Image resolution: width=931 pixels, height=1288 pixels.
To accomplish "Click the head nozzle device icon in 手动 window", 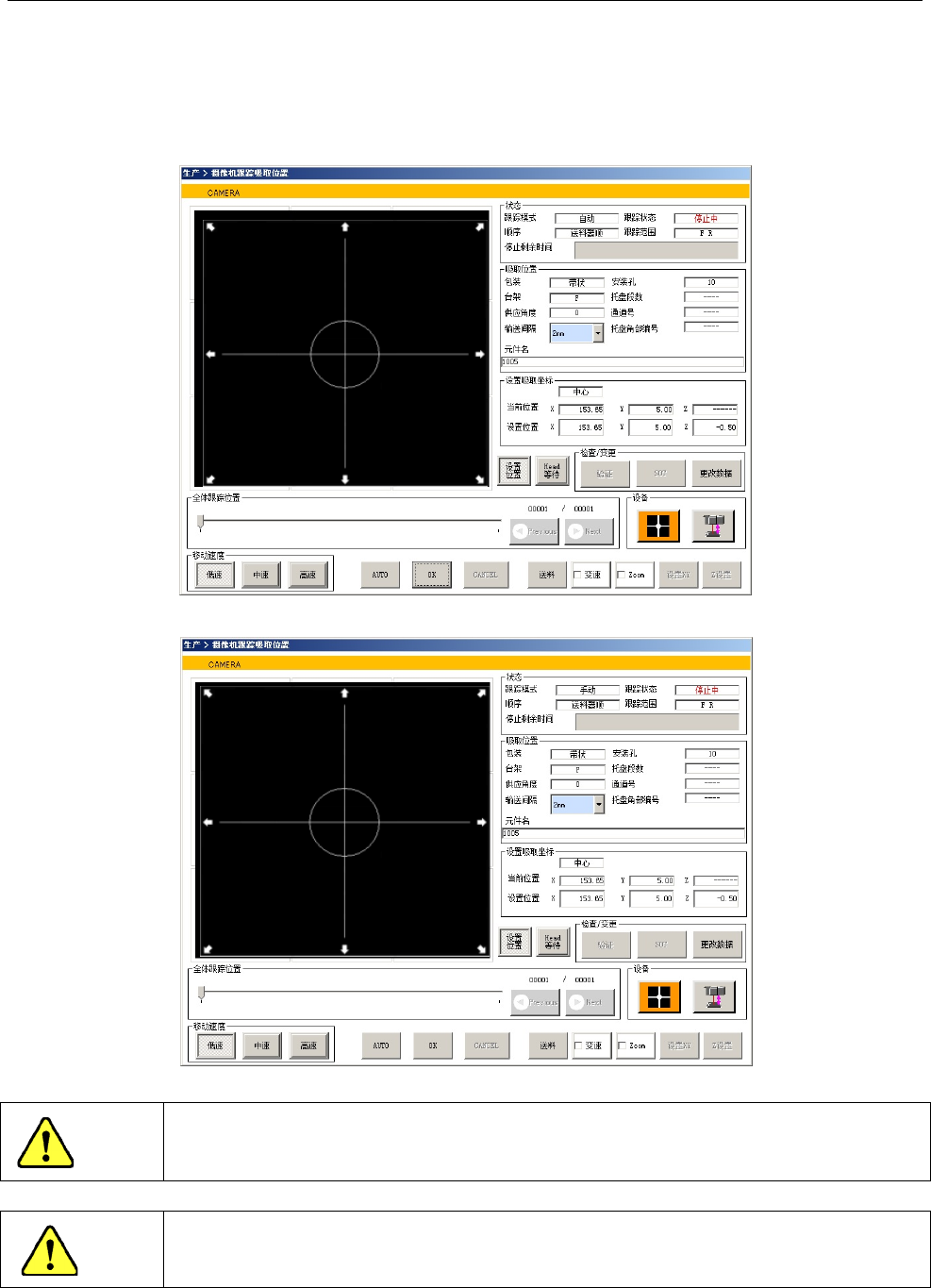I will pyautogui.click(x=714, y=996).
